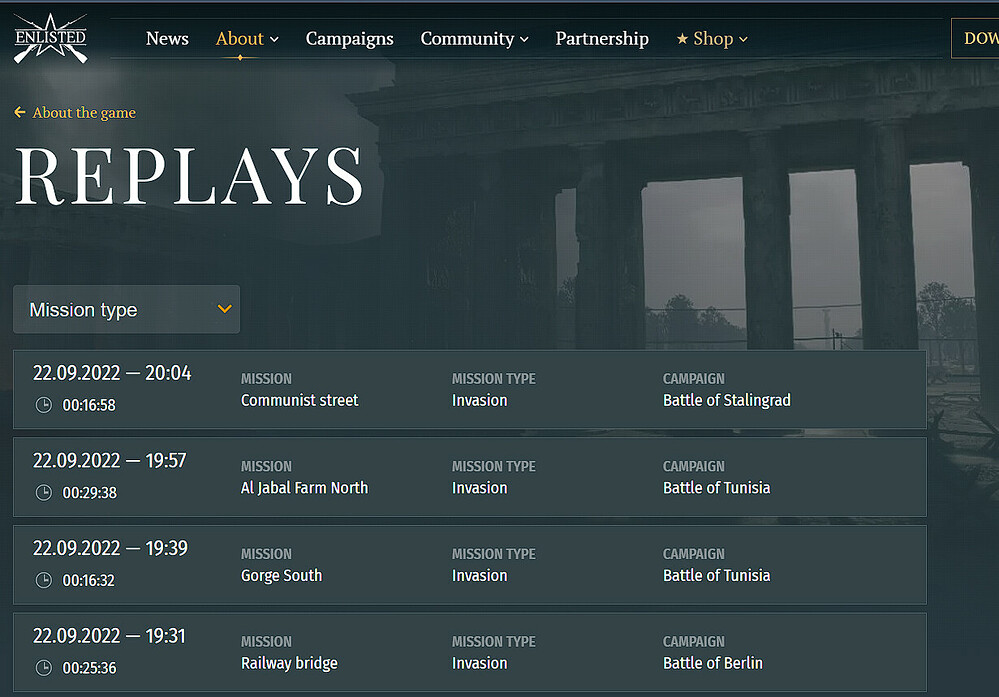Click Invasion type in Railway bridge row
This screenshot has height=697, width=999.
(480, 663)
